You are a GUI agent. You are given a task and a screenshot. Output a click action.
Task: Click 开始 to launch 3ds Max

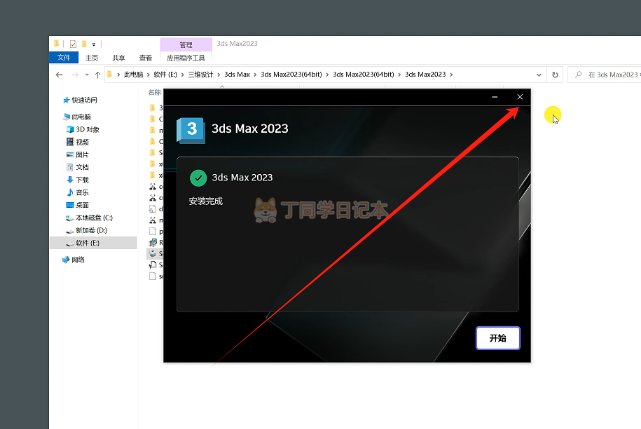pyautogui.click(x=498, y=338)
